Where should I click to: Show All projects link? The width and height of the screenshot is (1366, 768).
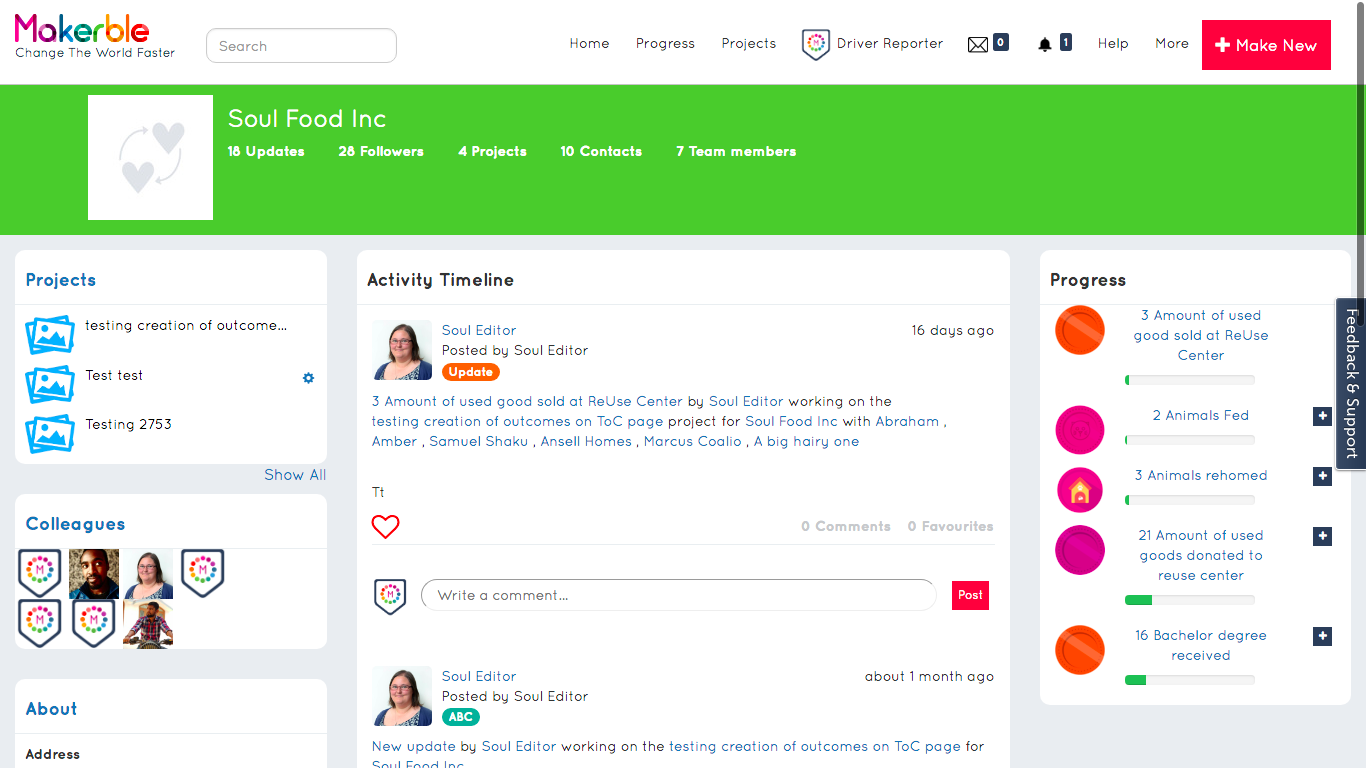click(295, 475)
